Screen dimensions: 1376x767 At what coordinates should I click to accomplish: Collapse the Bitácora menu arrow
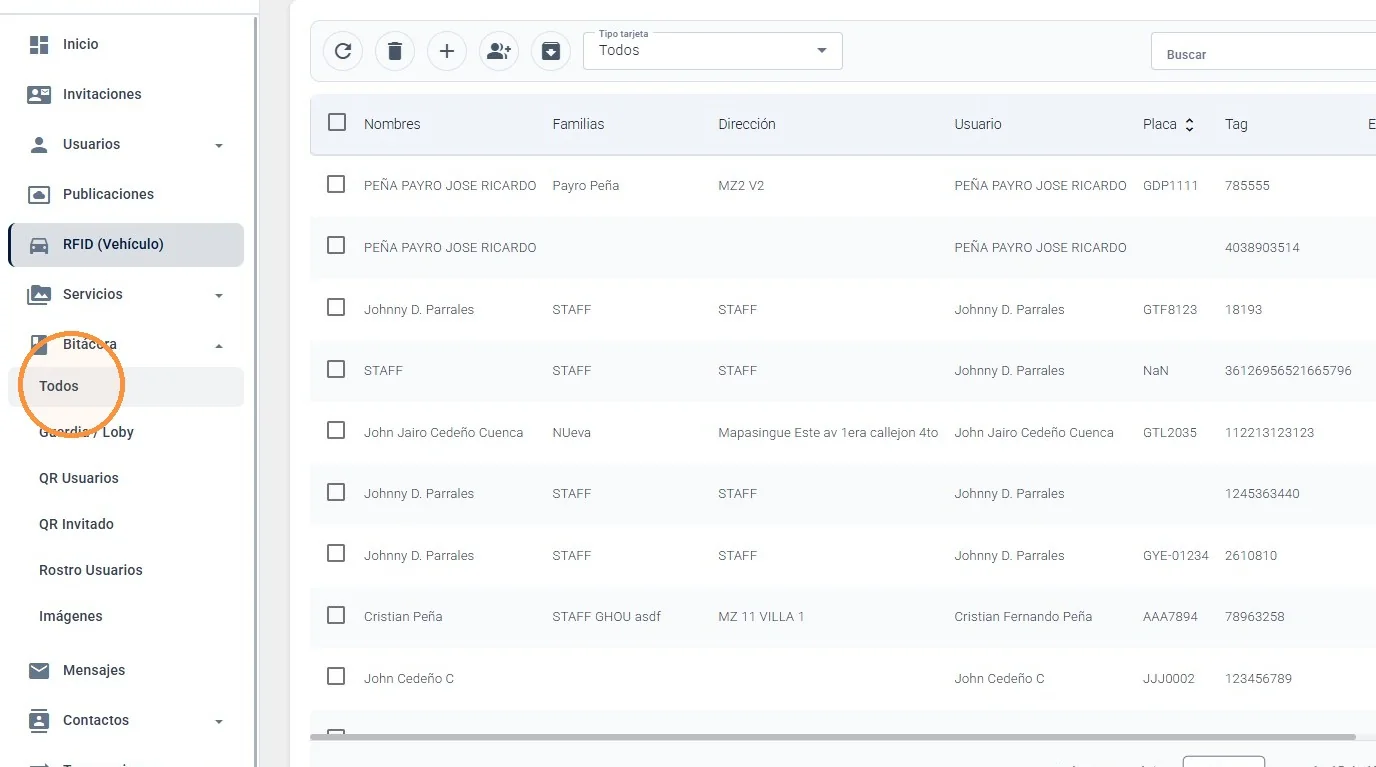[x=219, y=346]
